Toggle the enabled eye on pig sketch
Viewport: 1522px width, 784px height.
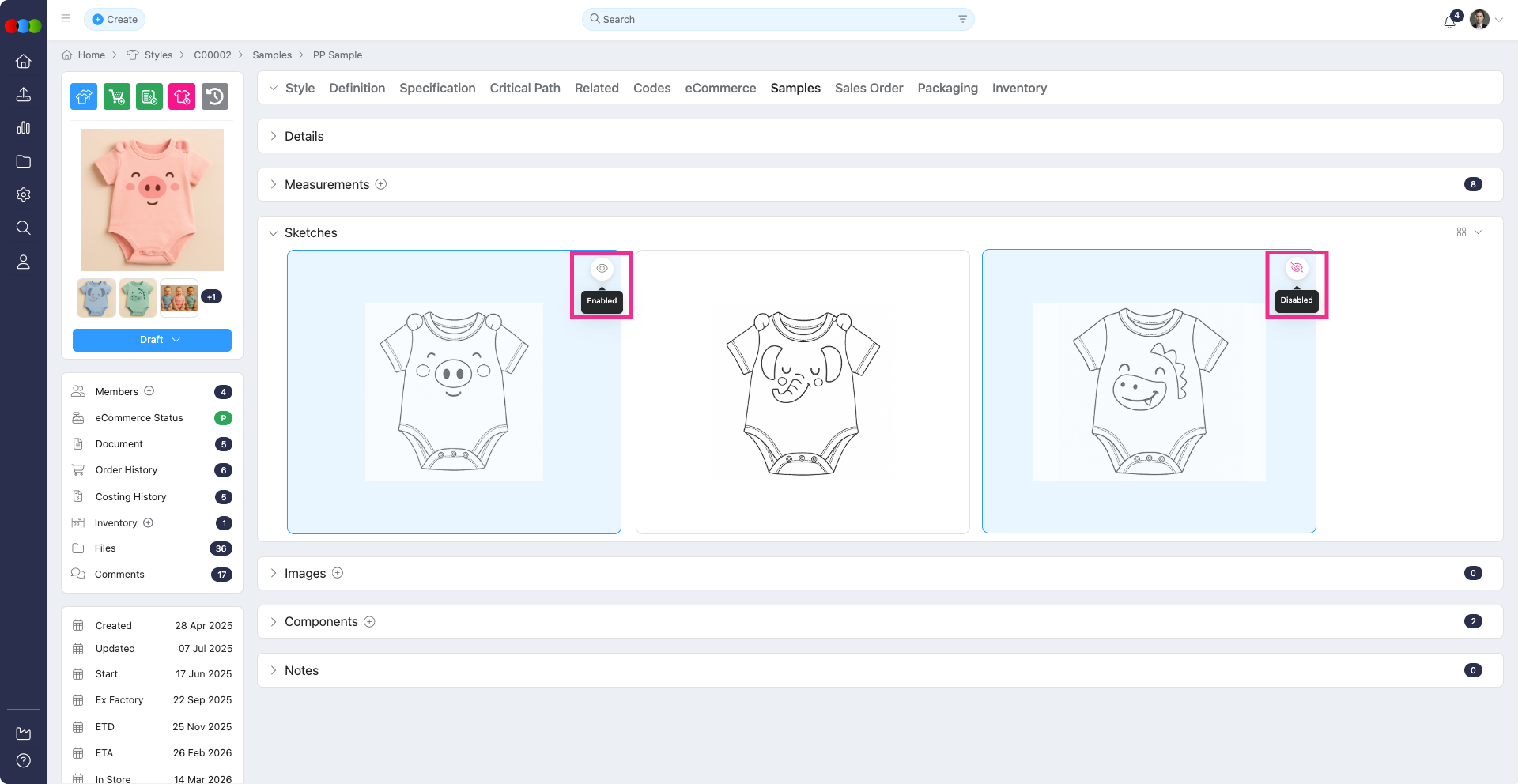pos(602,269)
